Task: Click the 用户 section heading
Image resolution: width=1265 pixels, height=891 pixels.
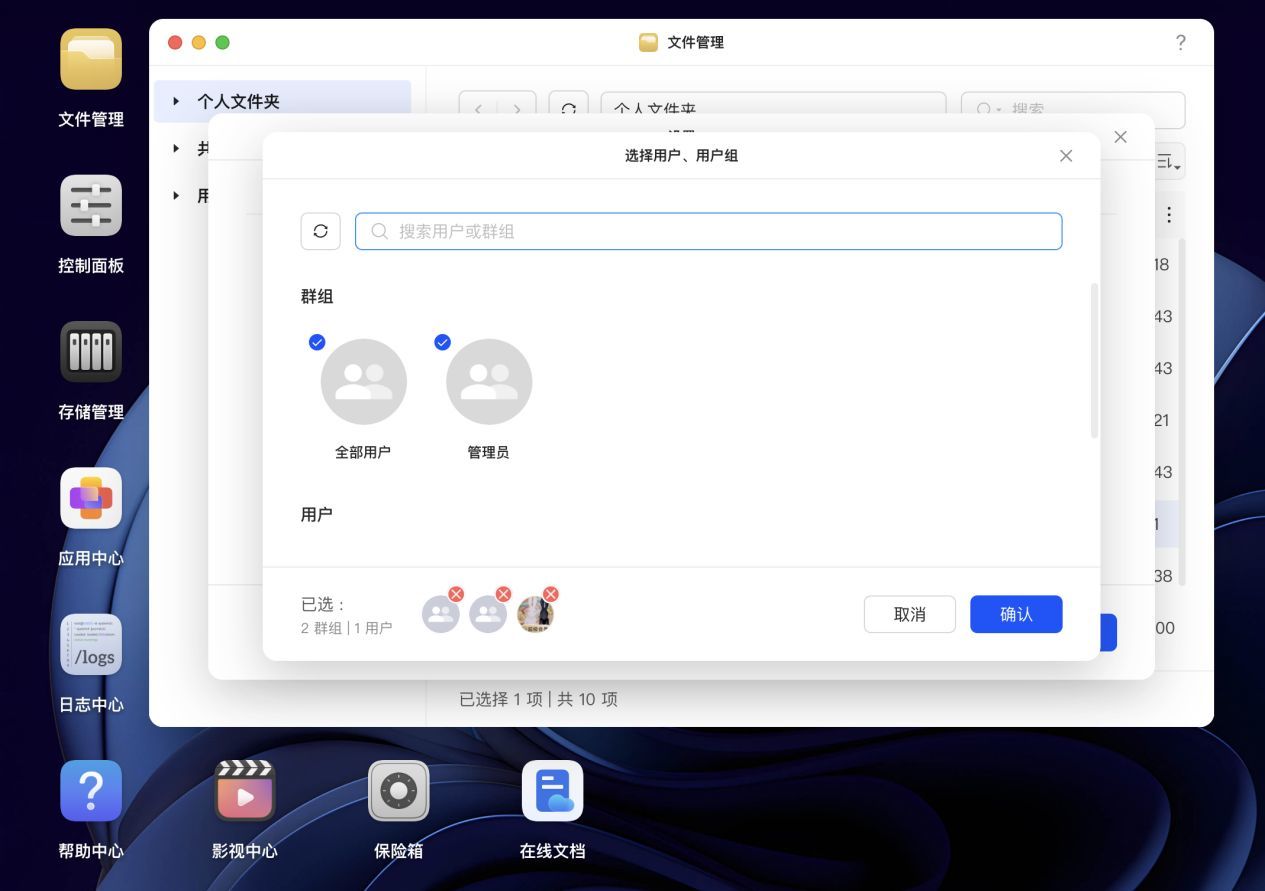Action: pyautogui.click(x=317, y=514)
